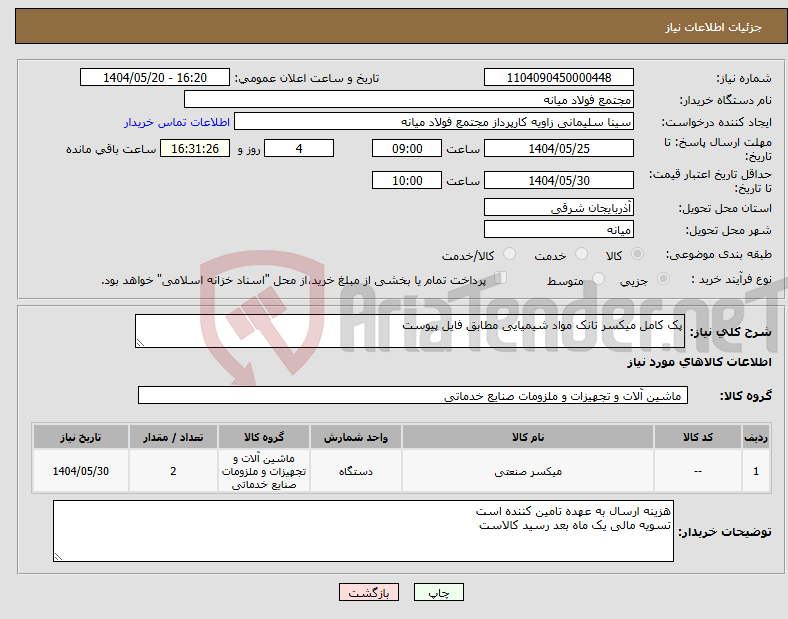Click the row number 1 cell

click(756, 471)
